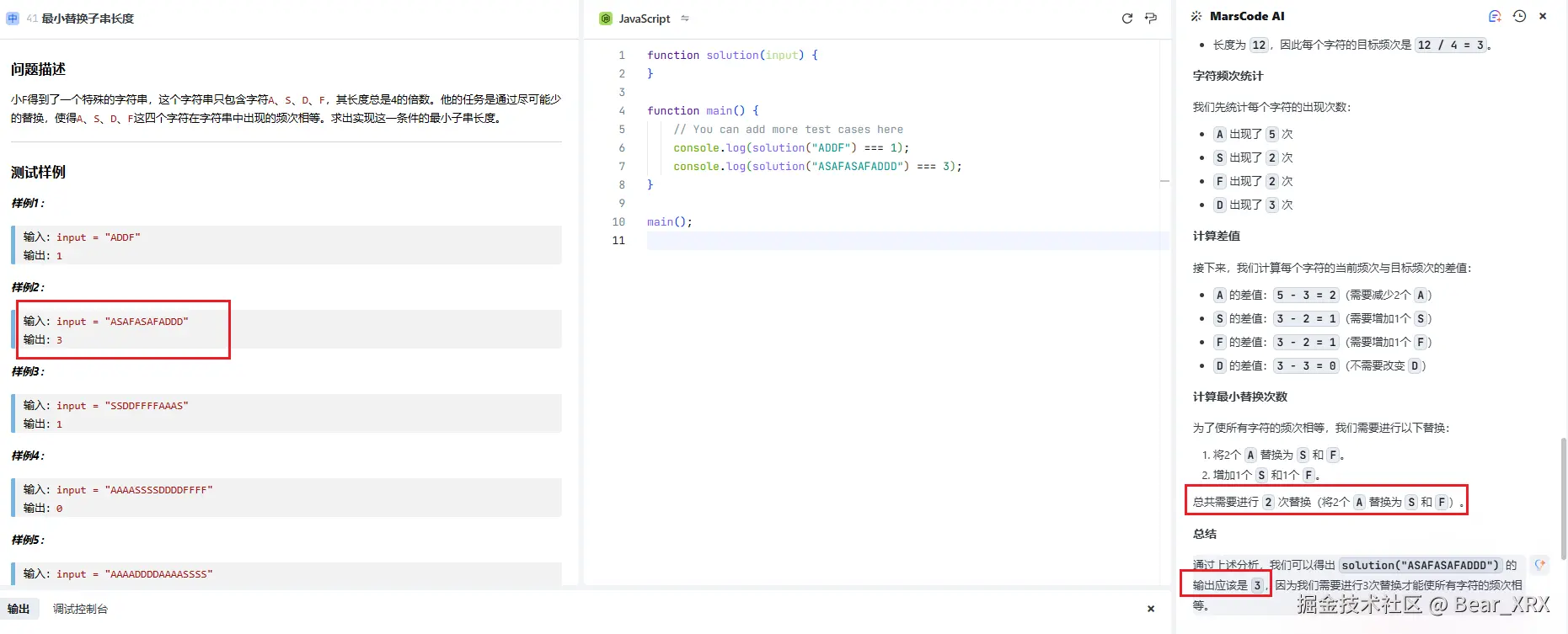Click the MarsCode AI sparkle logo
This screenshot has width=1568, height=634.
pos(1196,16)
